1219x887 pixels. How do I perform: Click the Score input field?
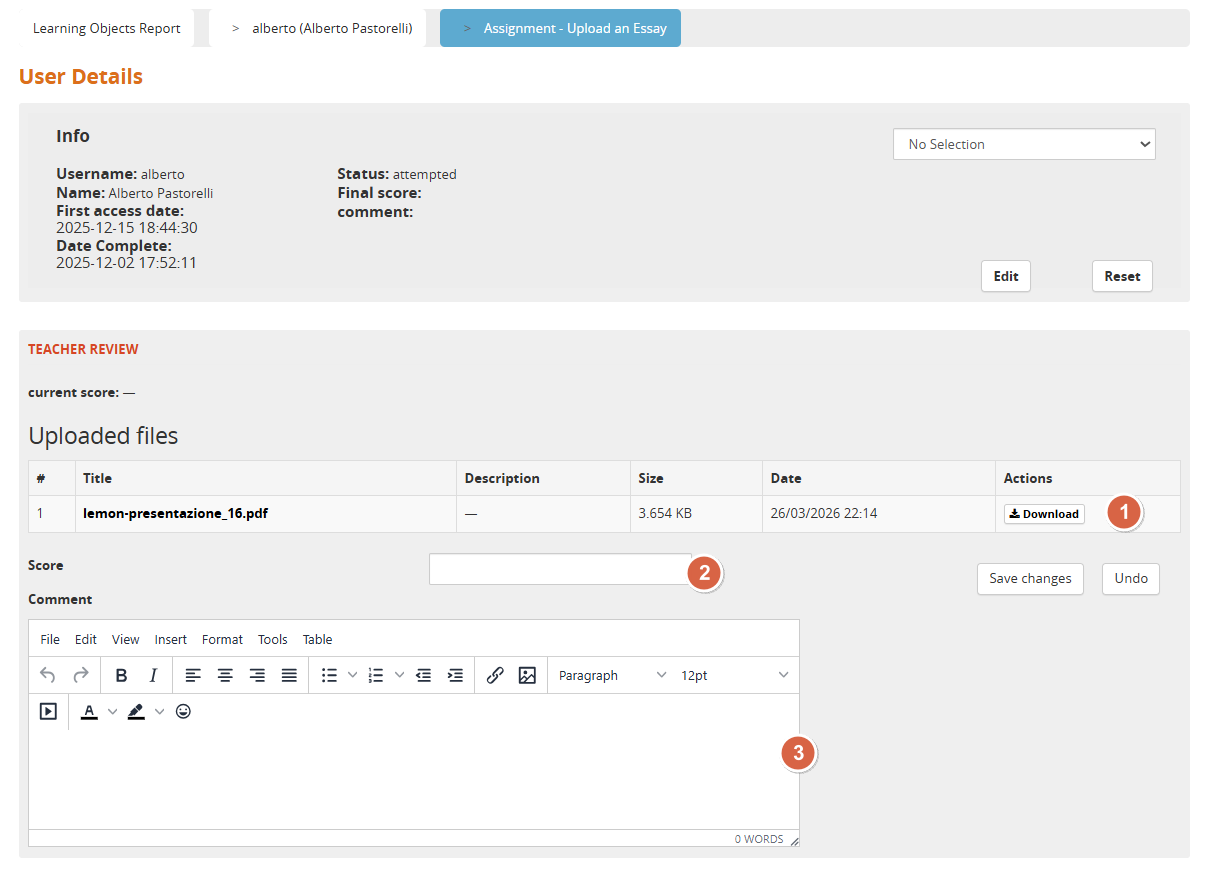pos(558,569)
